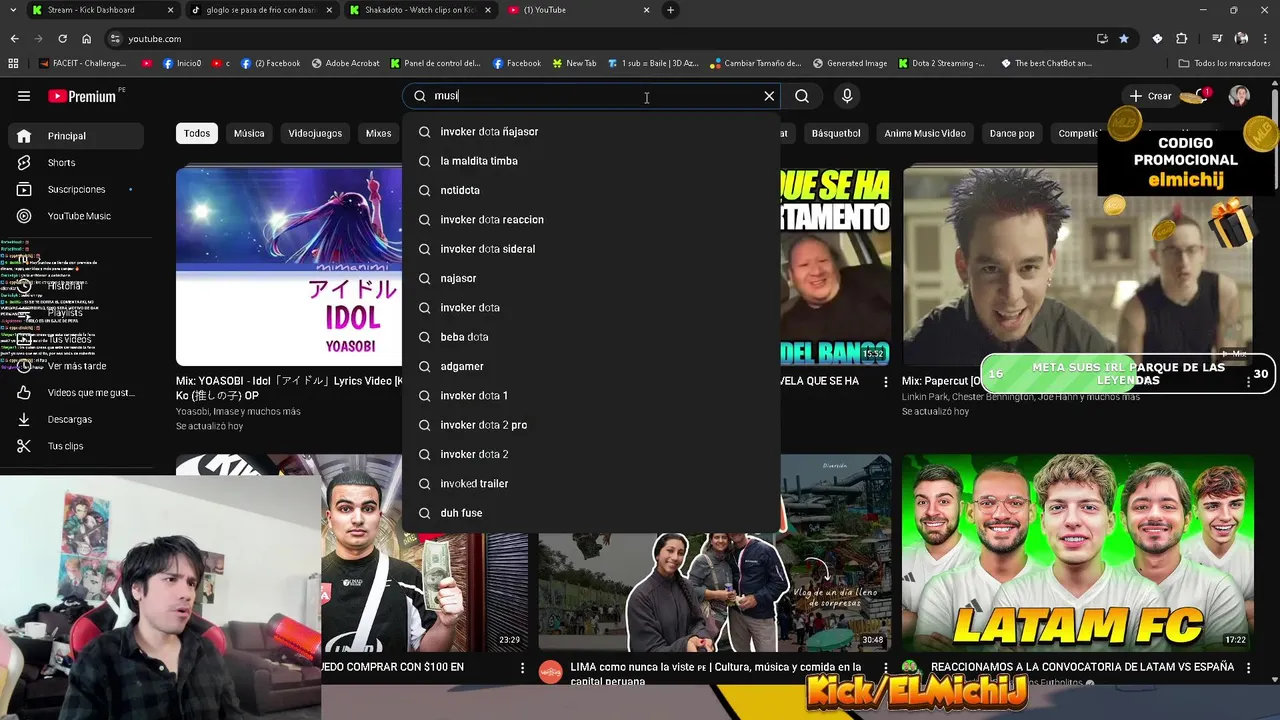The image size is (1280, 720).
Task: Click the magnifier search submit button
Action: (x=802, y=96)
